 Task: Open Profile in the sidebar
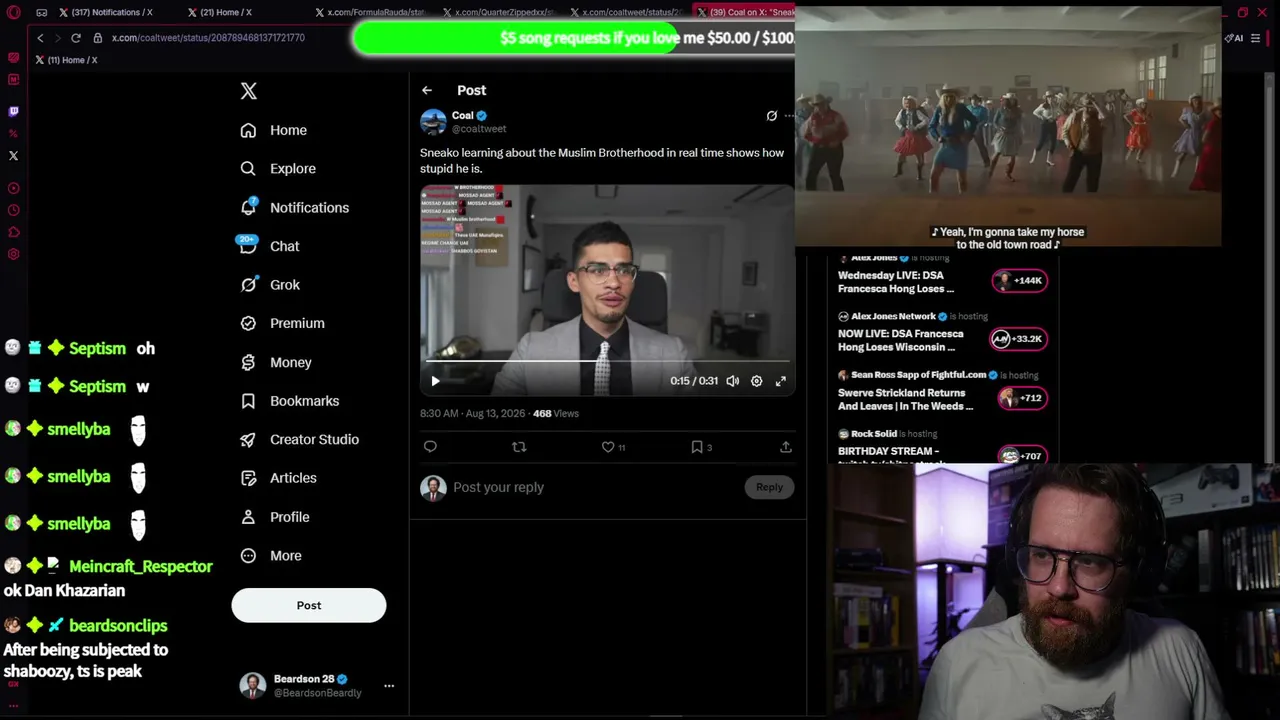[x=275, y=517]
